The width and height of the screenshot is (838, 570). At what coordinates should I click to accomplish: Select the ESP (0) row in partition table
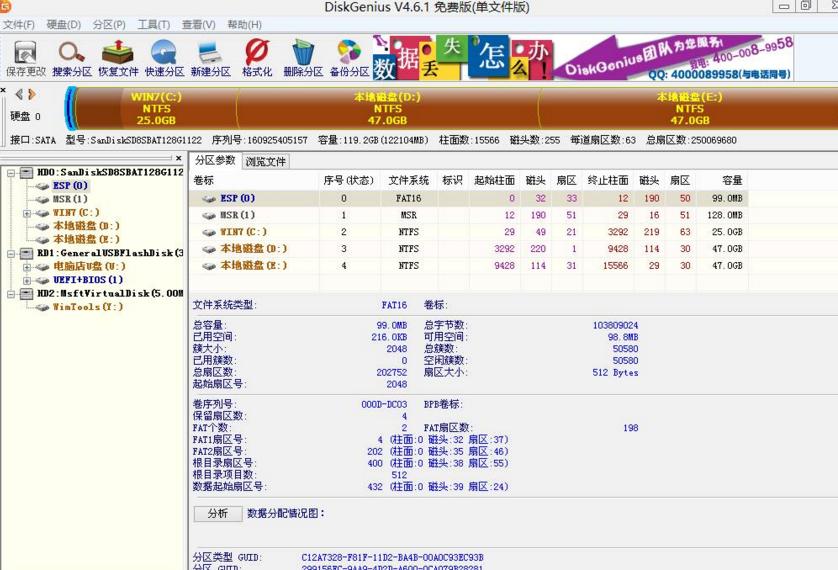(x=469, y=198)
